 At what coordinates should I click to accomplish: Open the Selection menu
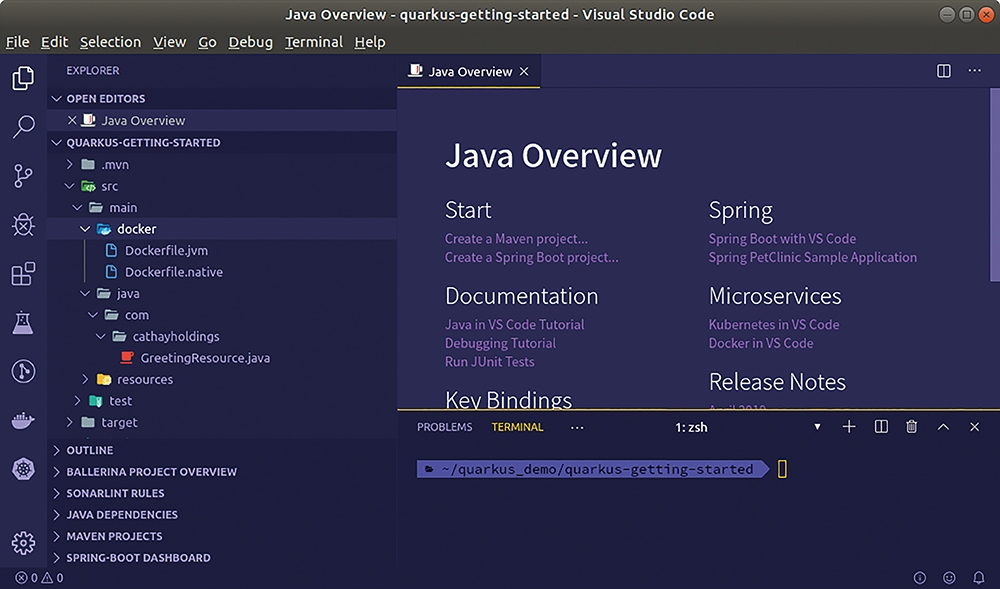tap(110, 42)
